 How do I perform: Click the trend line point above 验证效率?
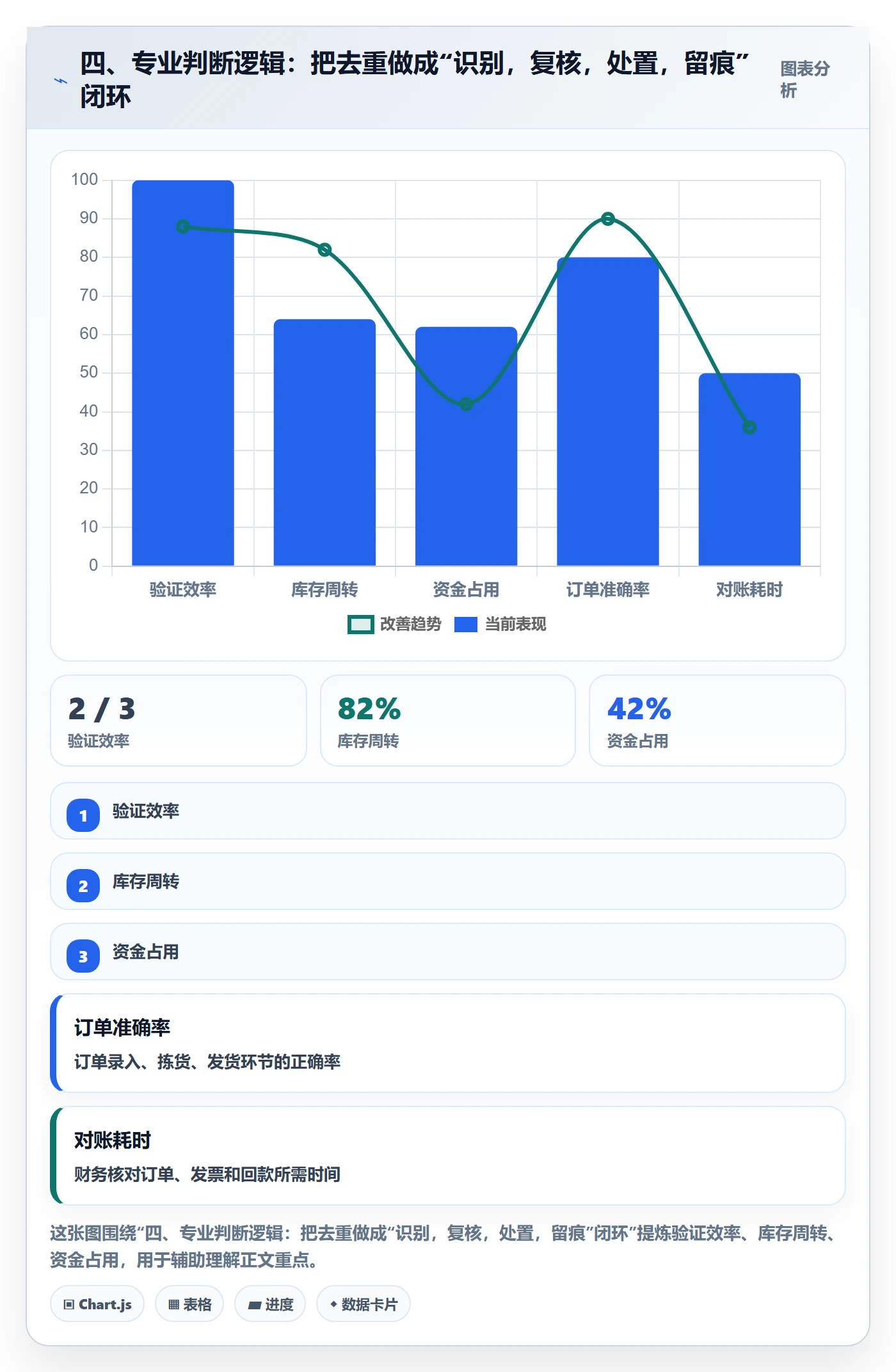click(183, 227)
